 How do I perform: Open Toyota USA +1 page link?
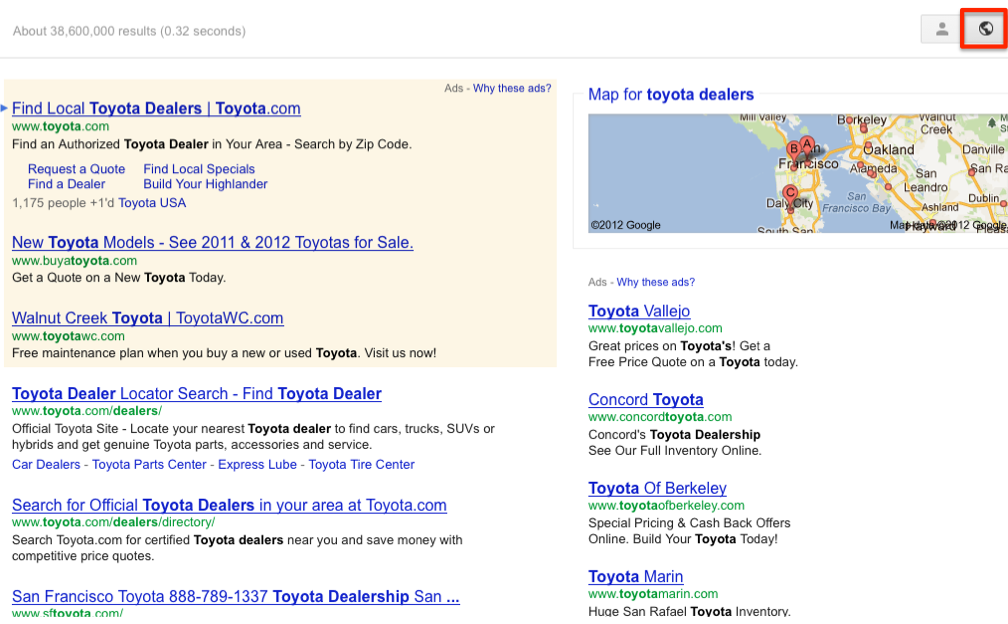152,203
